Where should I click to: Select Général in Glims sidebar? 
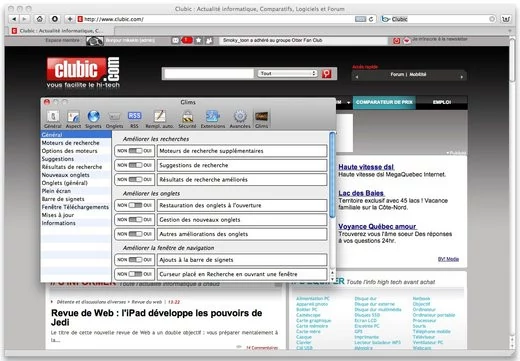(76, 135)
